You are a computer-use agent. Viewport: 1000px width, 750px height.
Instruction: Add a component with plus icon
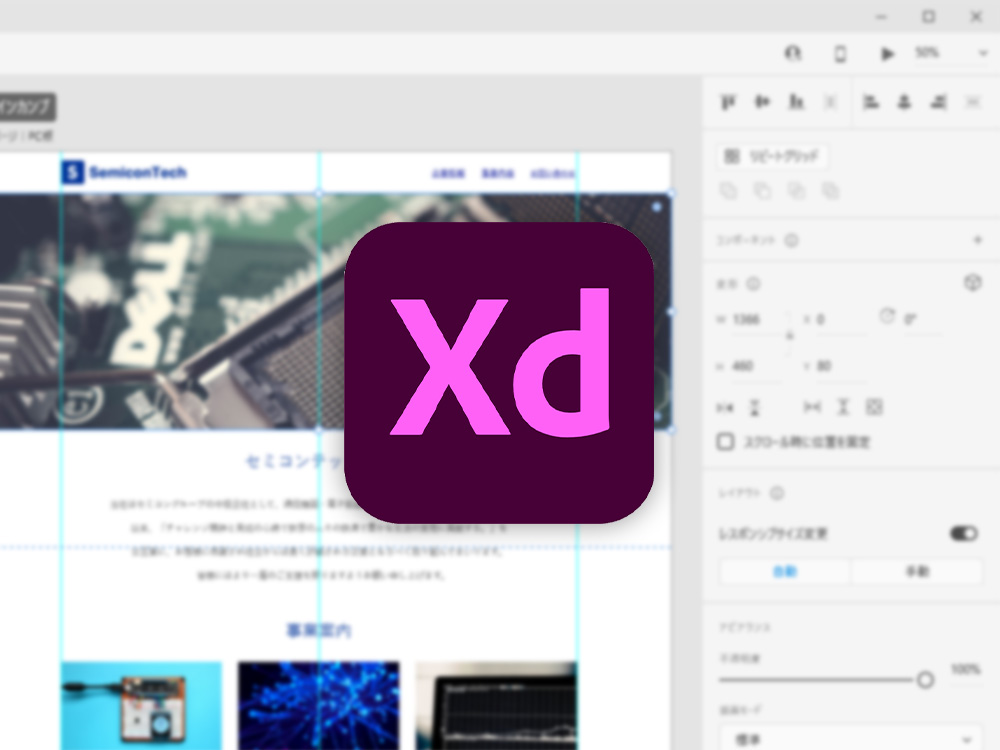click(977, 240)
